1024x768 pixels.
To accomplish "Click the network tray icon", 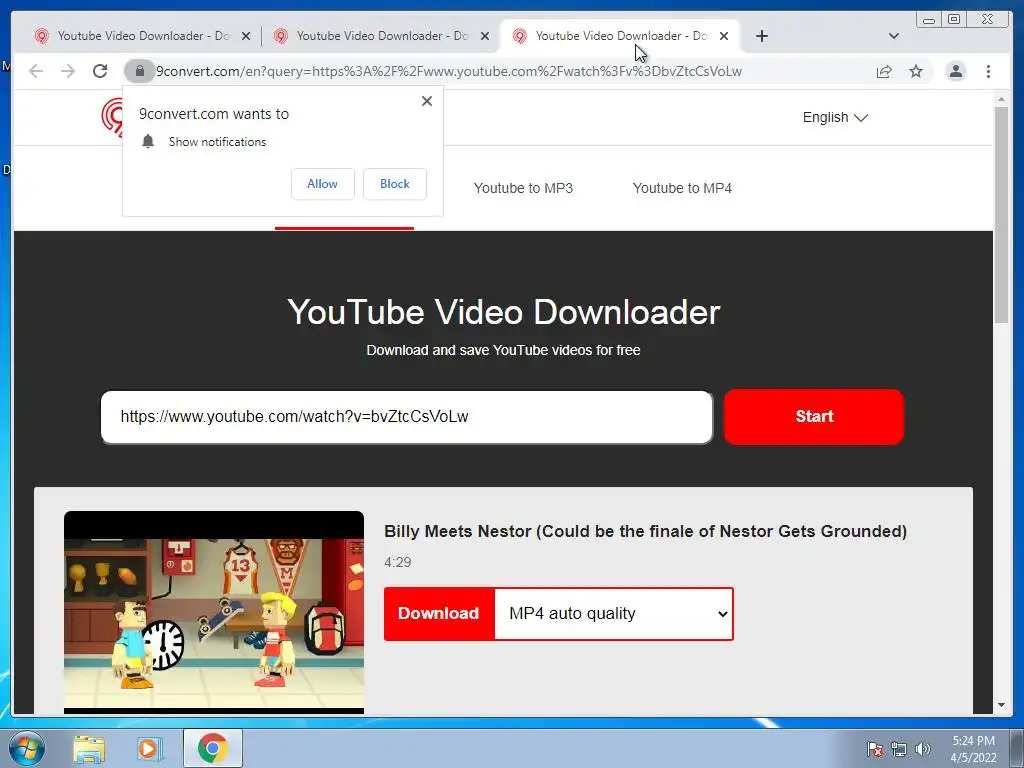I will (x=899, y=749).
